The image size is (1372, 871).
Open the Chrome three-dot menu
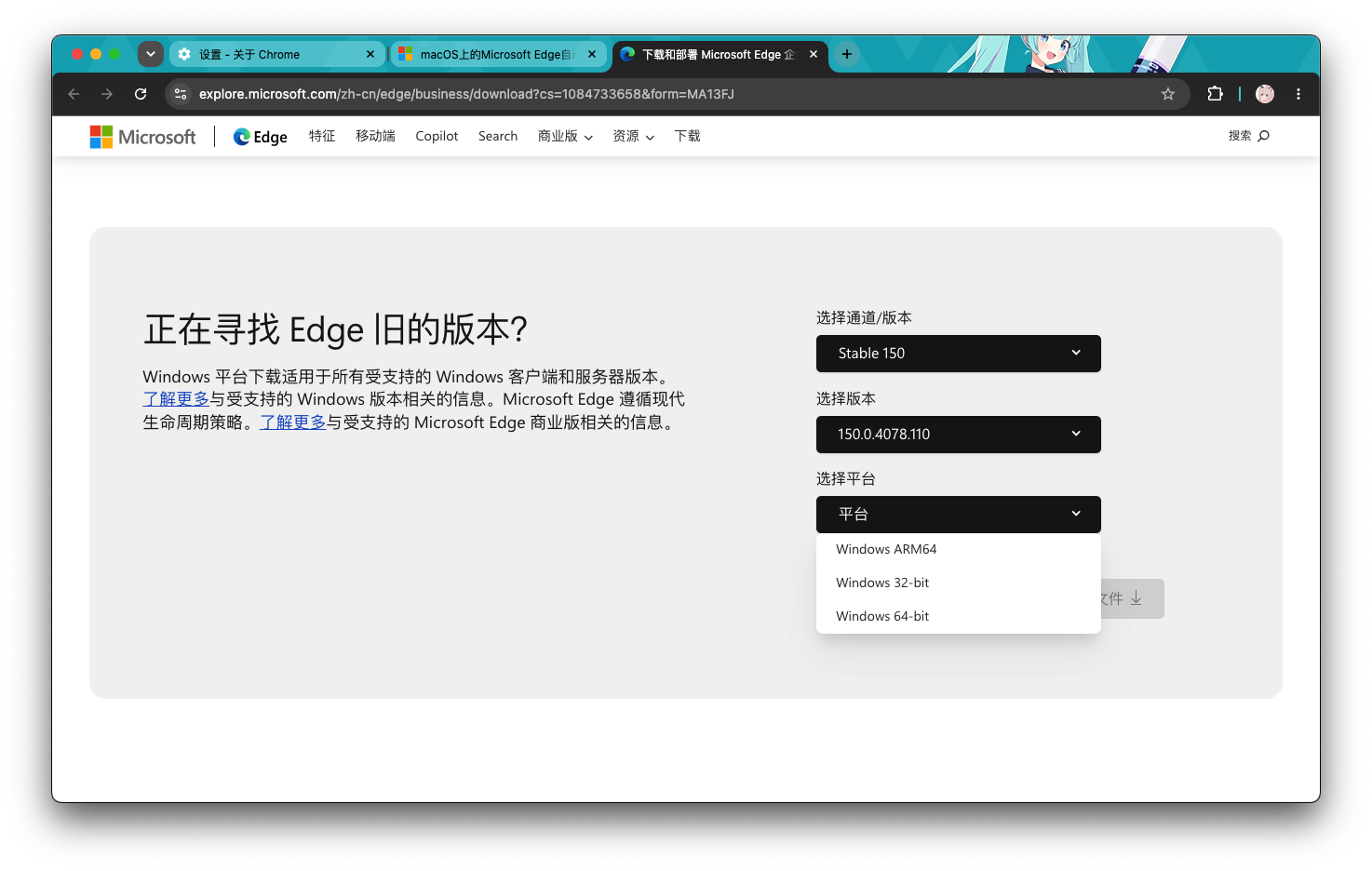1298,94
